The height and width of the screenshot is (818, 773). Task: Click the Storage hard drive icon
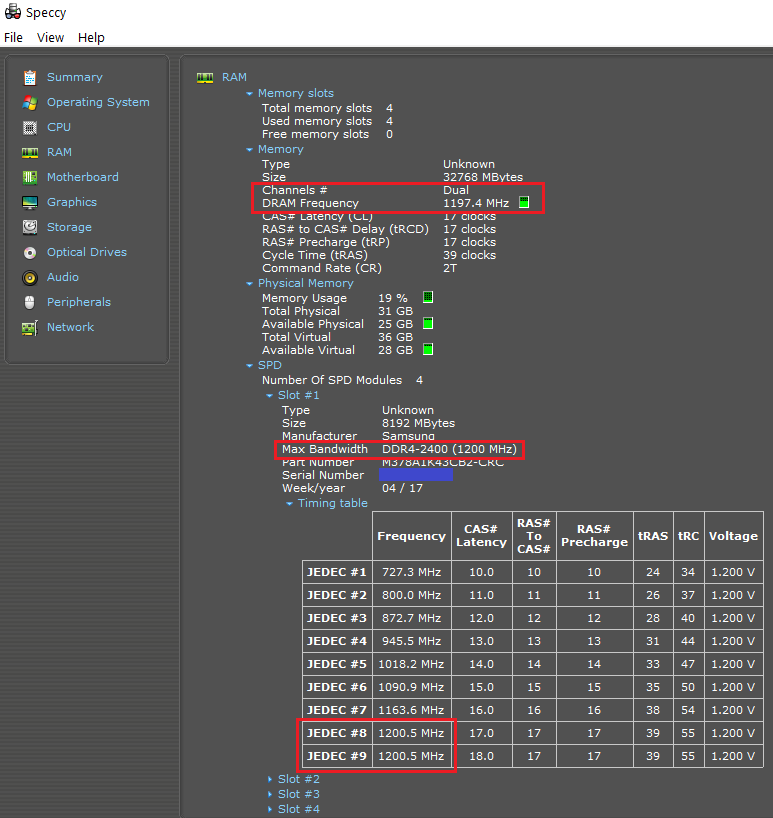pos(30,227)
